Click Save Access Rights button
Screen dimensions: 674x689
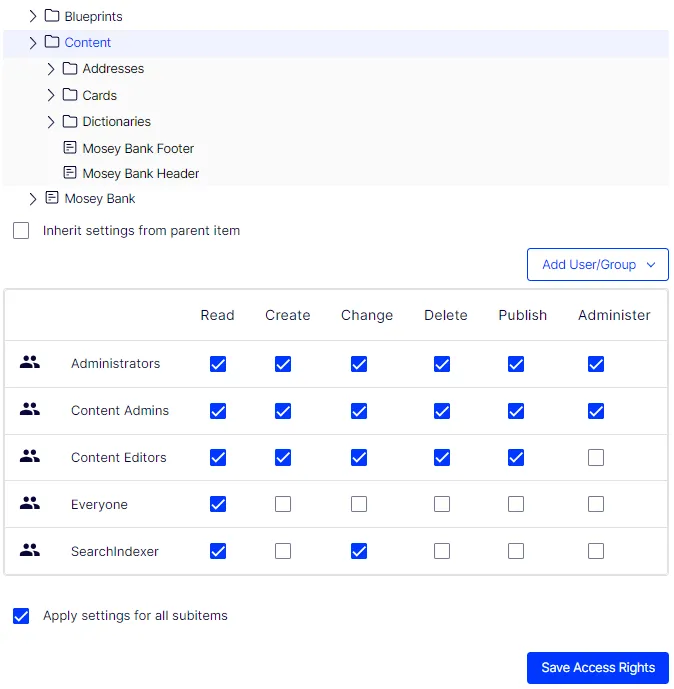pos(598,667)
